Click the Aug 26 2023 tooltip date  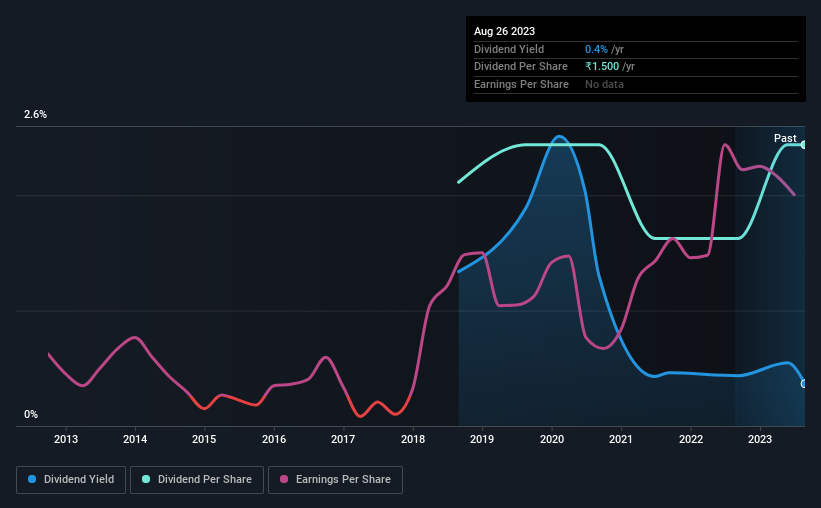click(504, 31)
